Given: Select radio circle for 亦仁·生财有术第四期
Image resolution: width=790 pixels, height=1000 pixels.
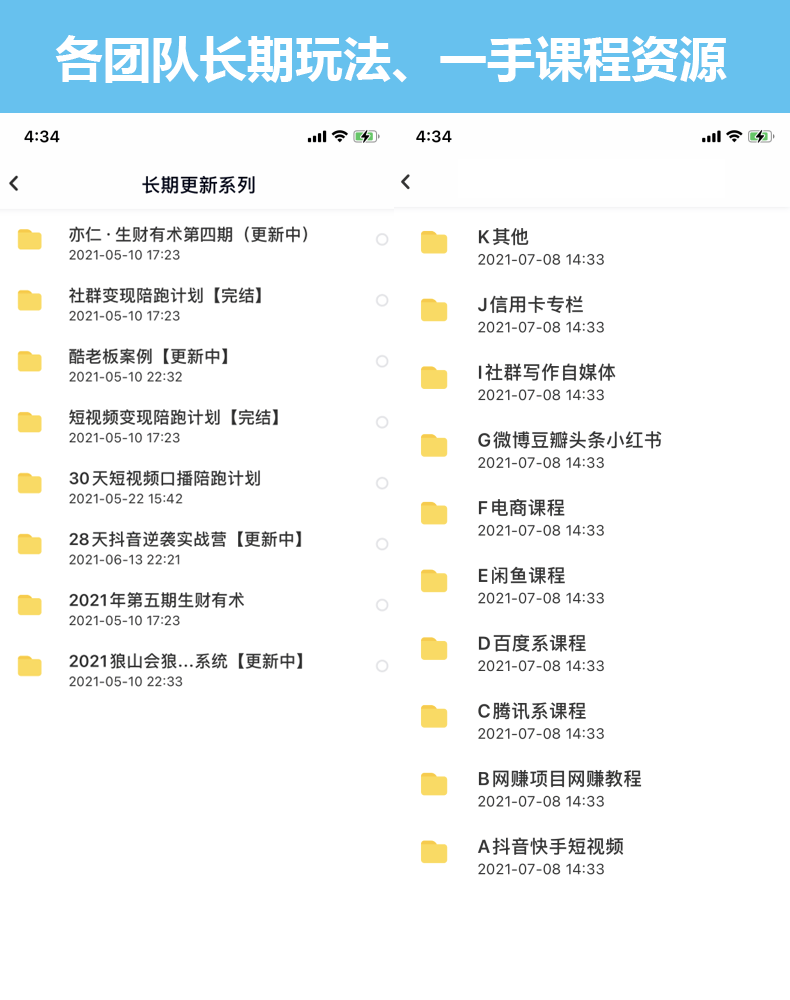Looking at the screenshot, I should coord(382,239).
